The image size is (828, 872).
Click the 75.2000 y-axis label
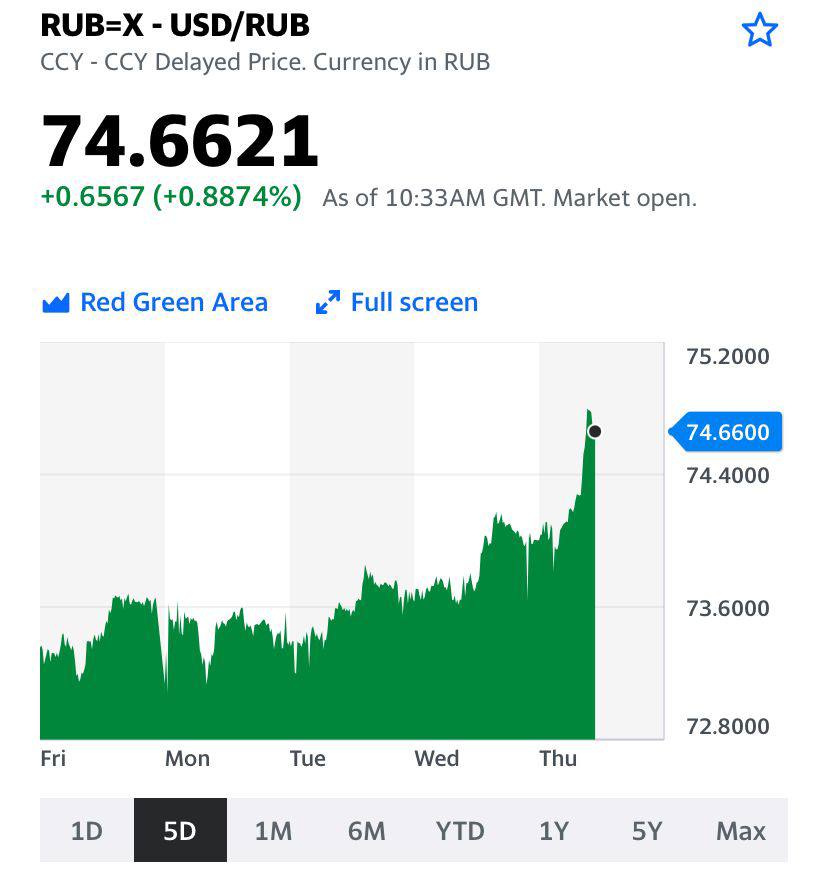[727, 356]
